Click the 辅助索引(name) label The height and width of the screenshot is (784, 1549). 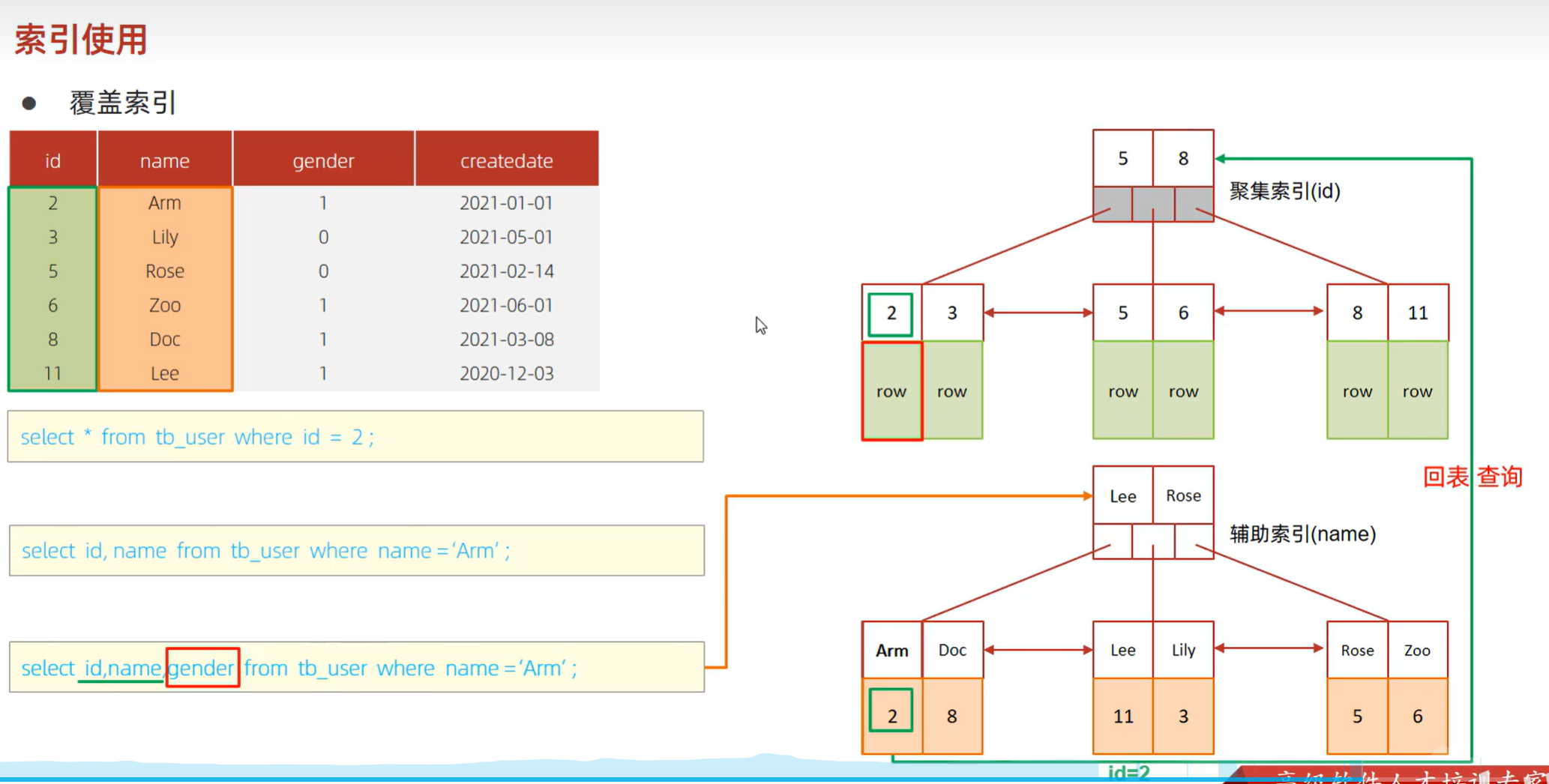click(1303, 534)
